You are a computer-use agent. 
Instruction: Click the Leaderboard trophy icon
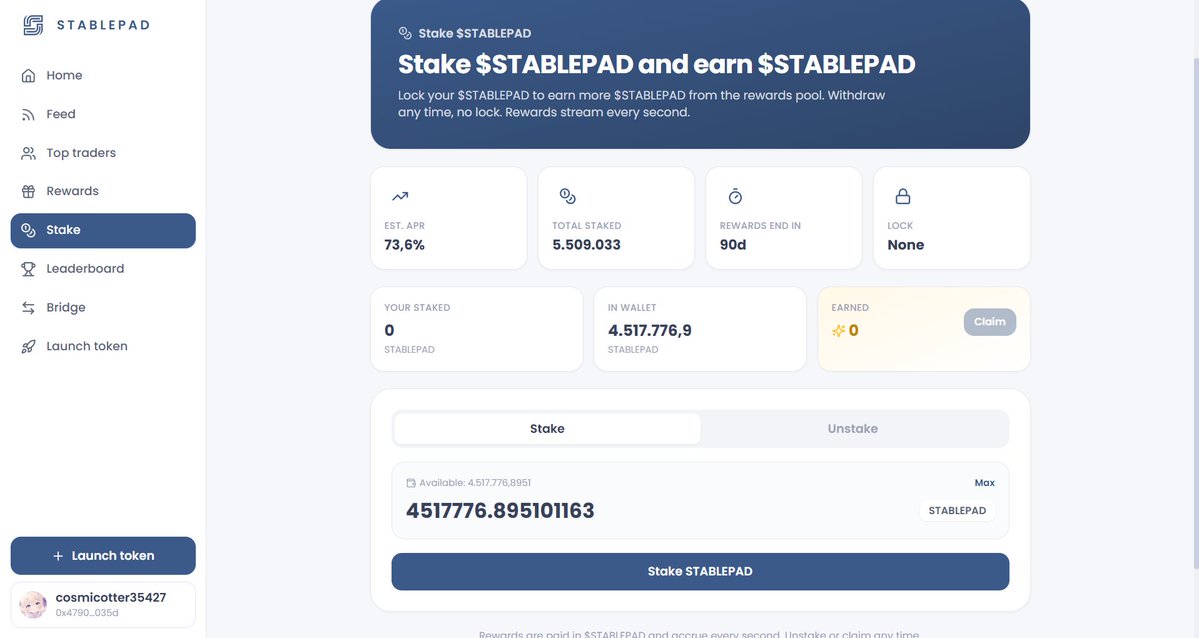(28, 269)
